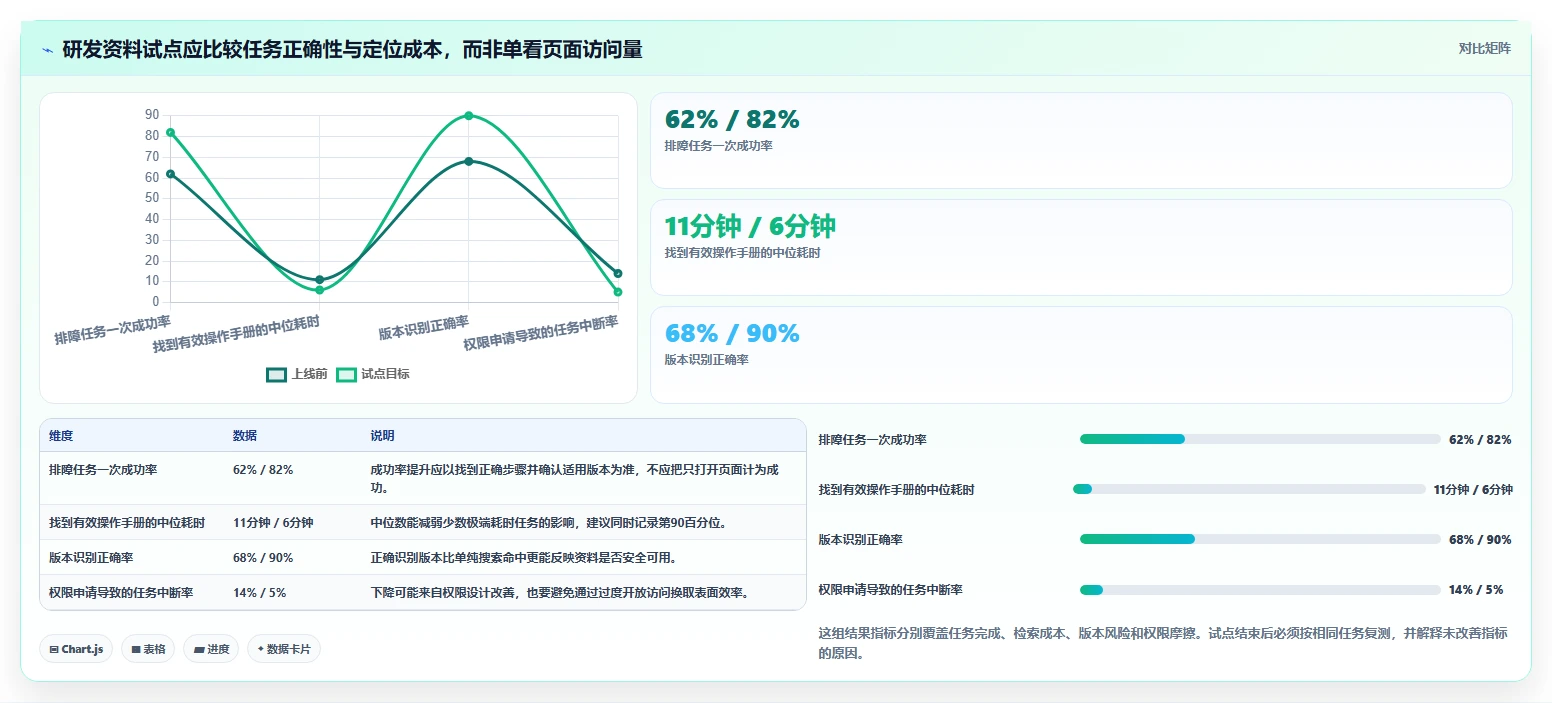Viewport: 1552px width, 703px height.
Task: Click the 试点目标 point at 找到有效操作手册的中位耗时
Action: tap(320, 290)
